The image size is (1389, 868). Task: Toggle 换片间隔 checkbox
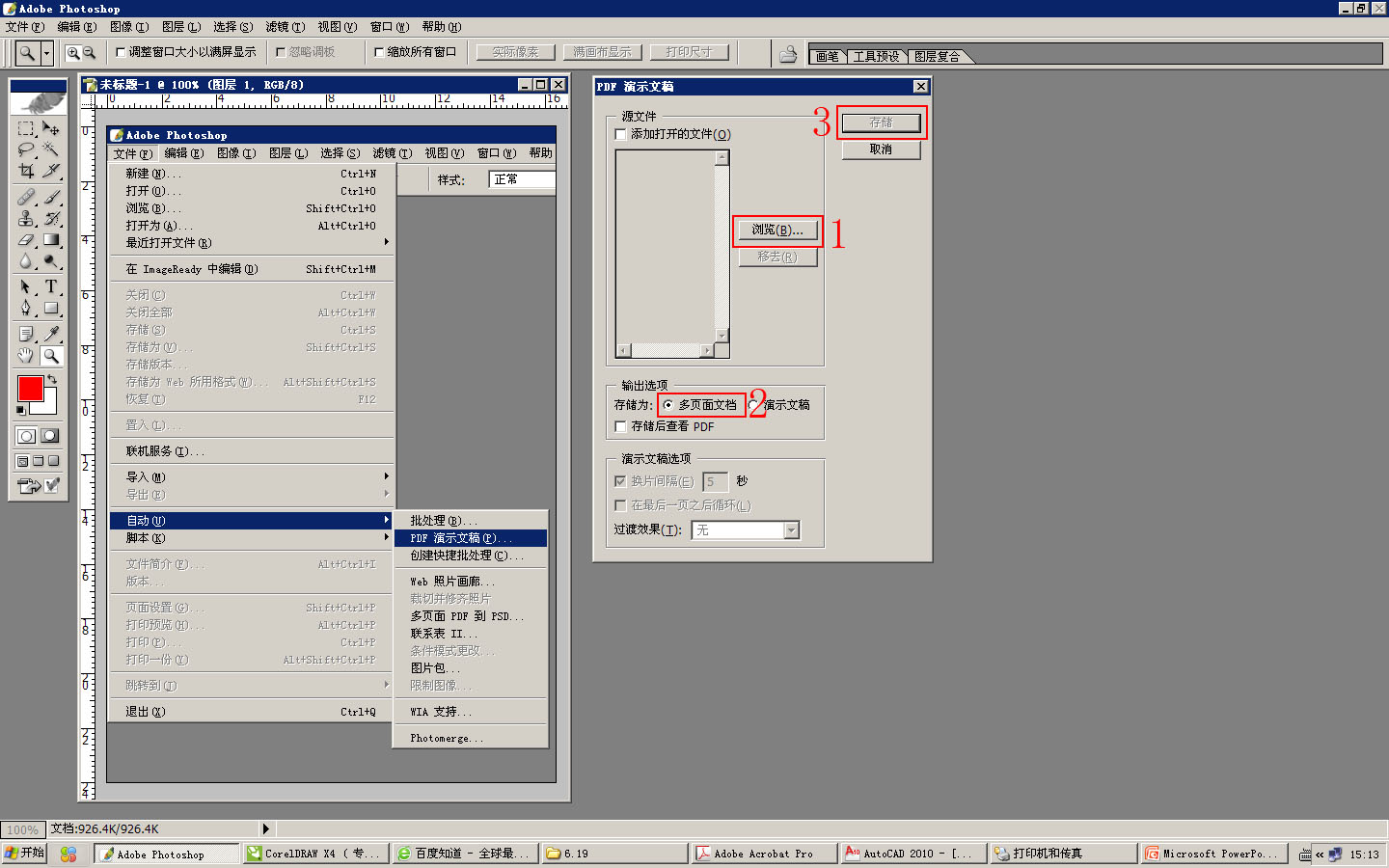pos(620,480)
